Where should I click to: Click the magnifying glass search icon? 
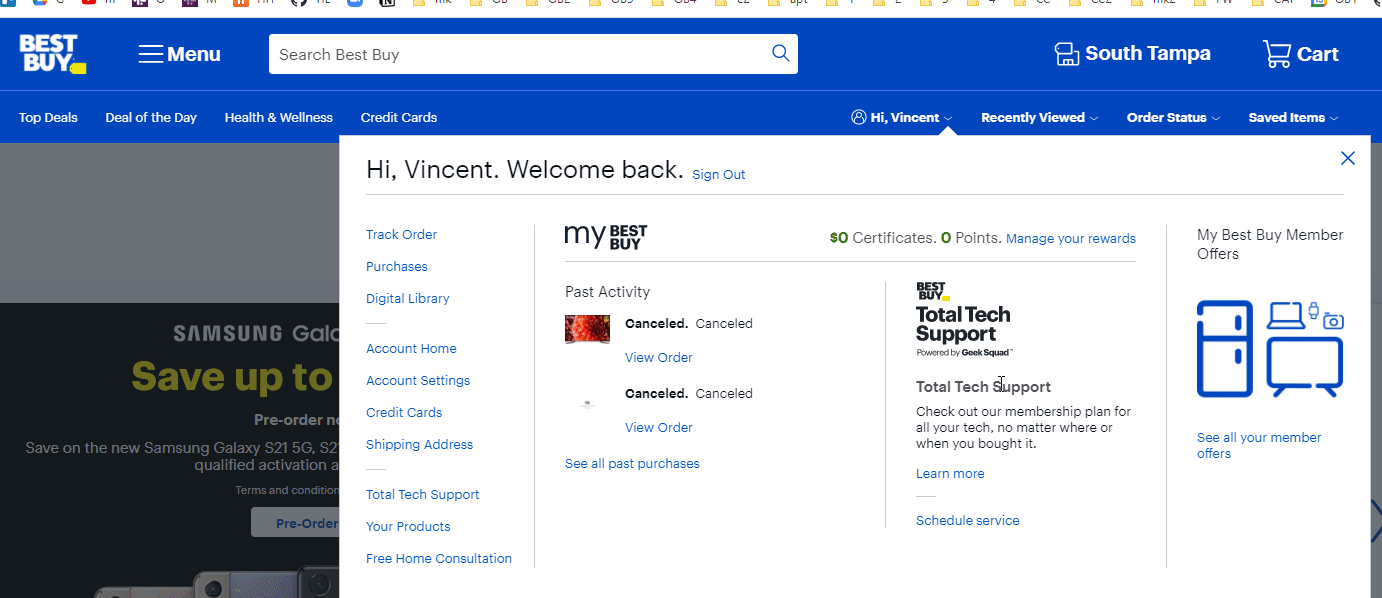point(781,54)
